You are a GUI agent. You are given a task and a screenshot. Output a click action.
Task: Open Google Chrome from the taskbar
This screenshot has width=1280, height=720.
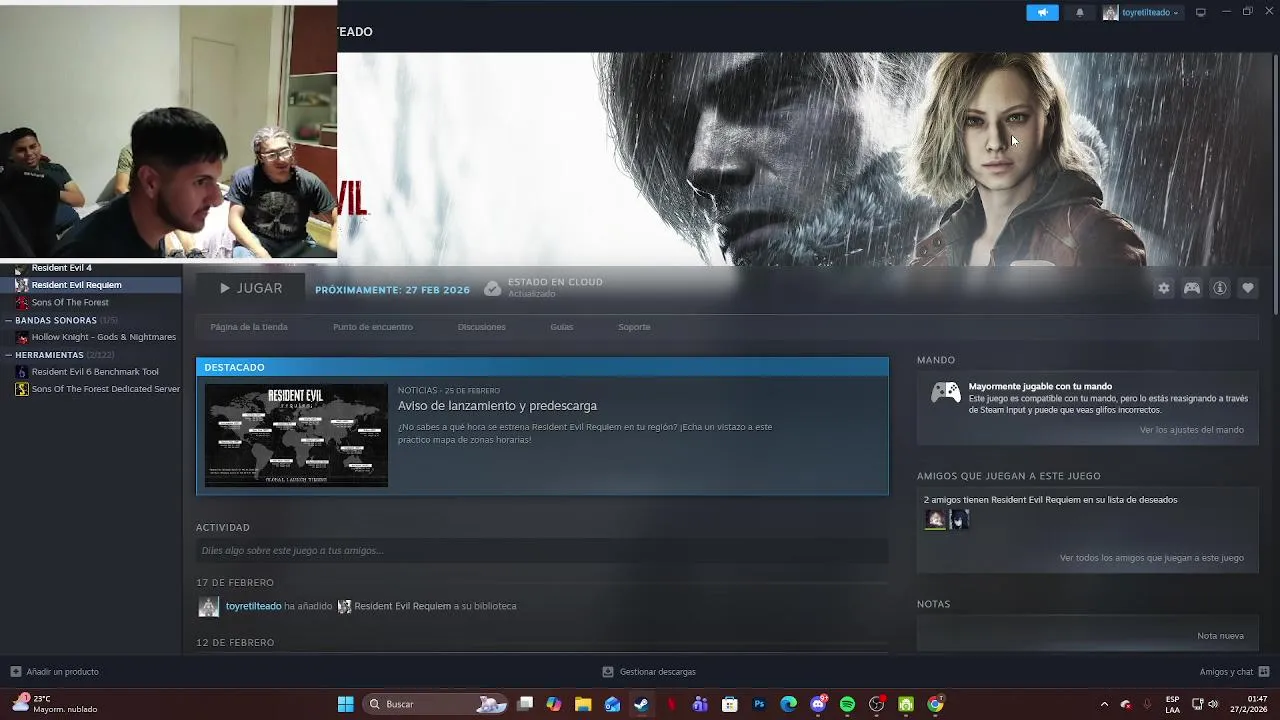point(935,704)
